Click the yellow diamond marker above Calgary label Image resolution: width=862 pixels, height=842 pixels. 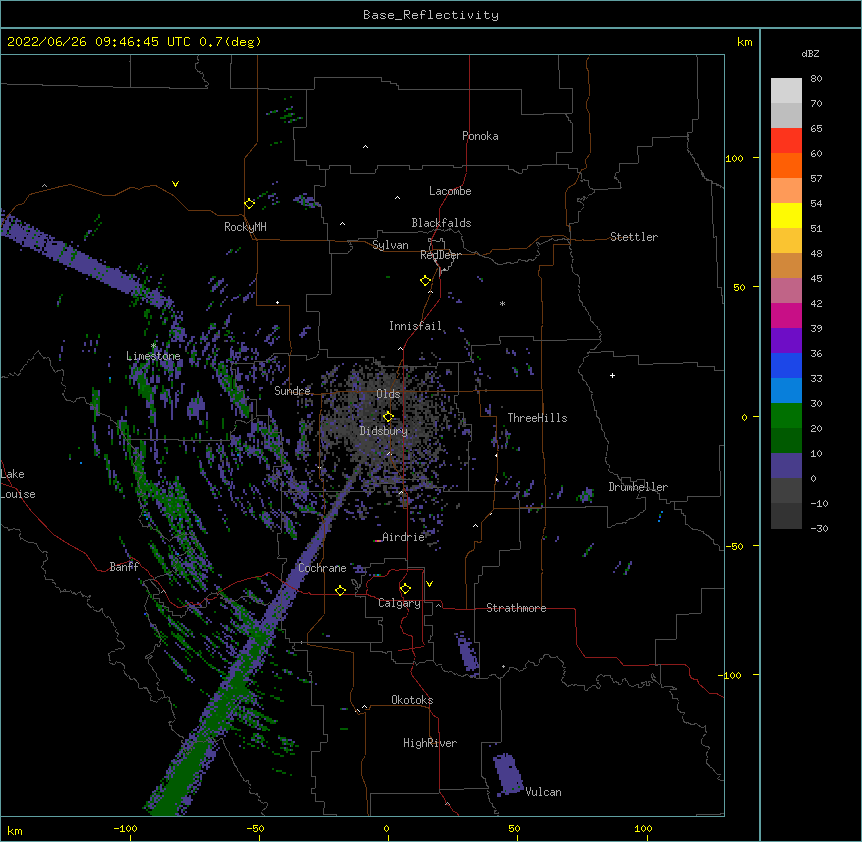pos(405,589)
